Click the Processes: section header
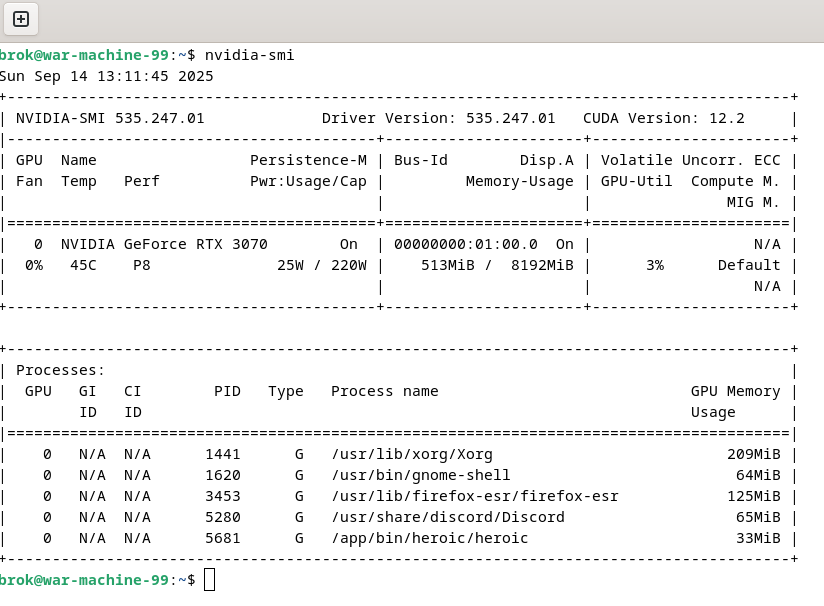824x606 pixels. pyautogui.click(x=60, y=370)
